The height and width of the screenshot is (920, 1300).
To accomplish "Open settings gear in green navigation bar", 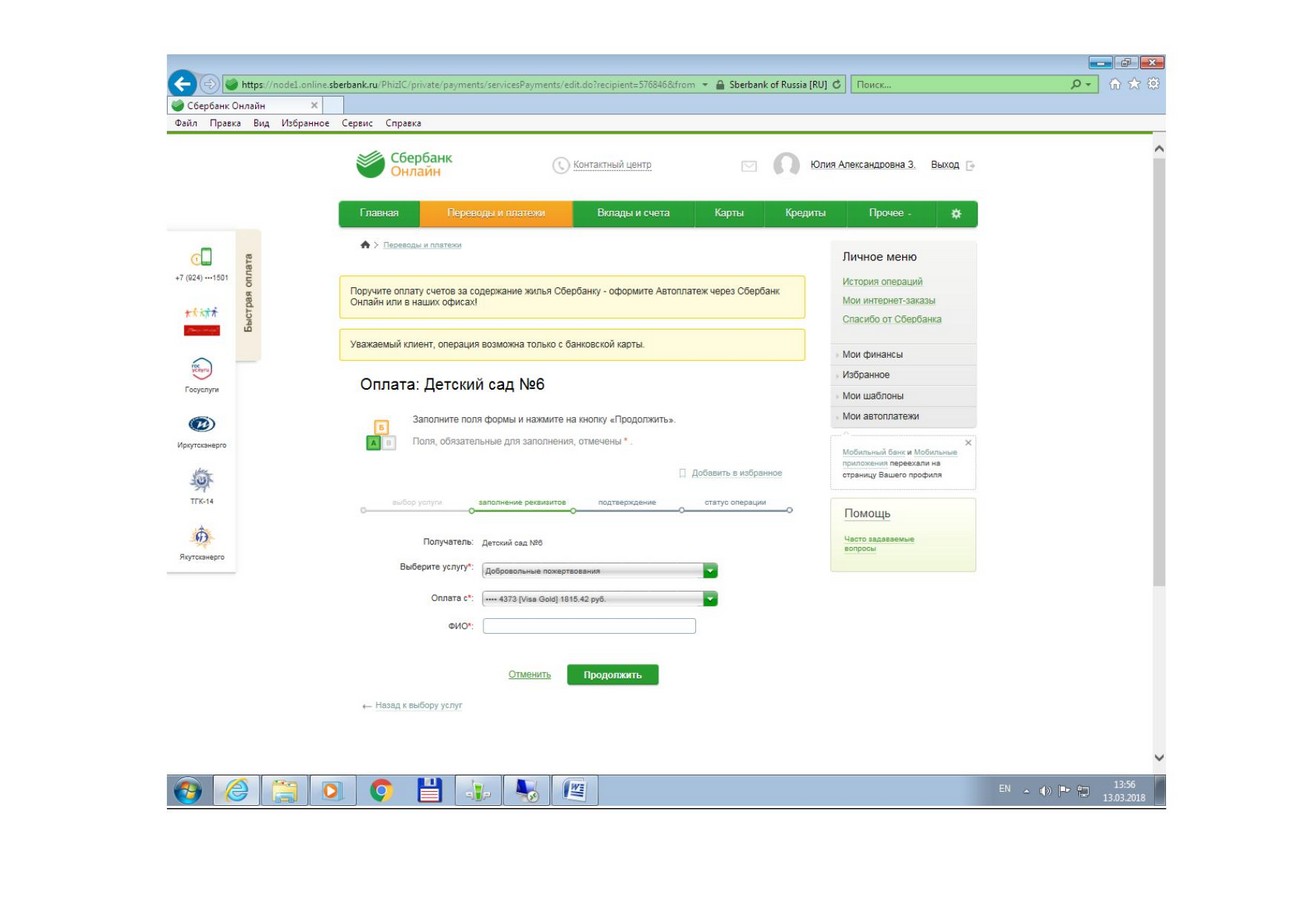I will [955, 214].
